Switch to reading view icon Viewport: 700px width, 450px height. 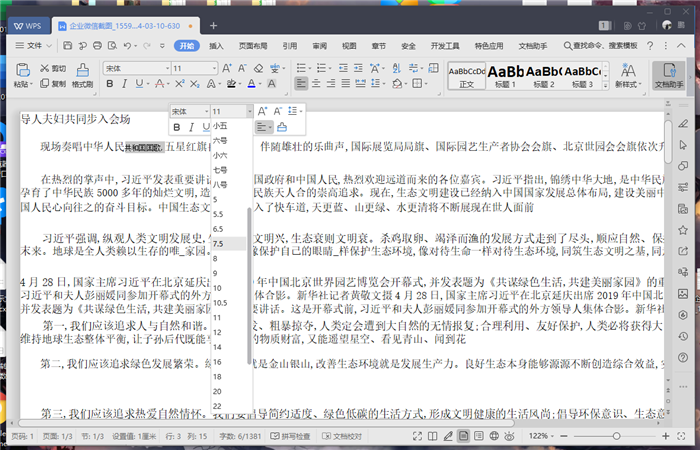[432, 436]
